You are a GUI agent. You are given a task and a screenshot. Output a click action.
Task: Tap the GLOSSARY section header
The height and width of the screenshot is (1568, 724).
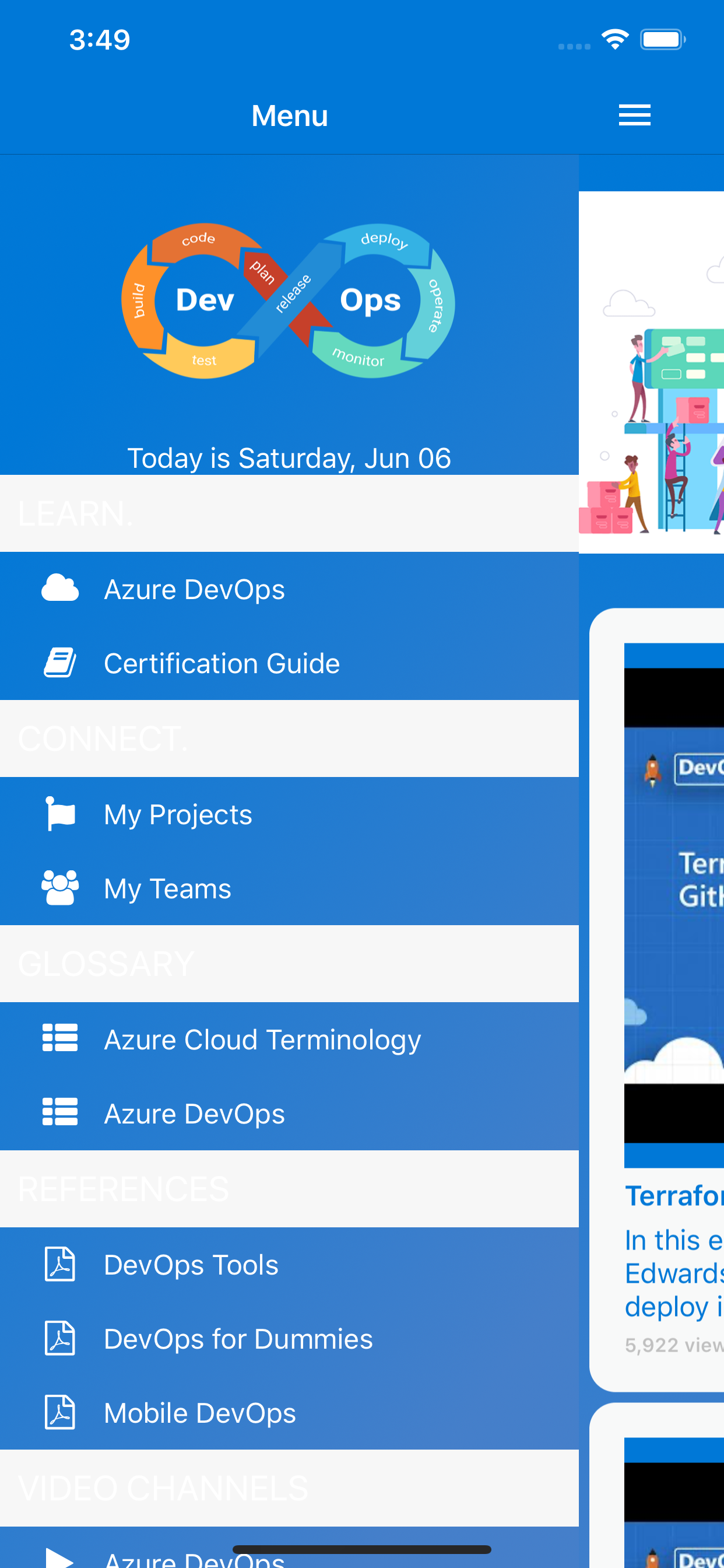pos(289,964)
